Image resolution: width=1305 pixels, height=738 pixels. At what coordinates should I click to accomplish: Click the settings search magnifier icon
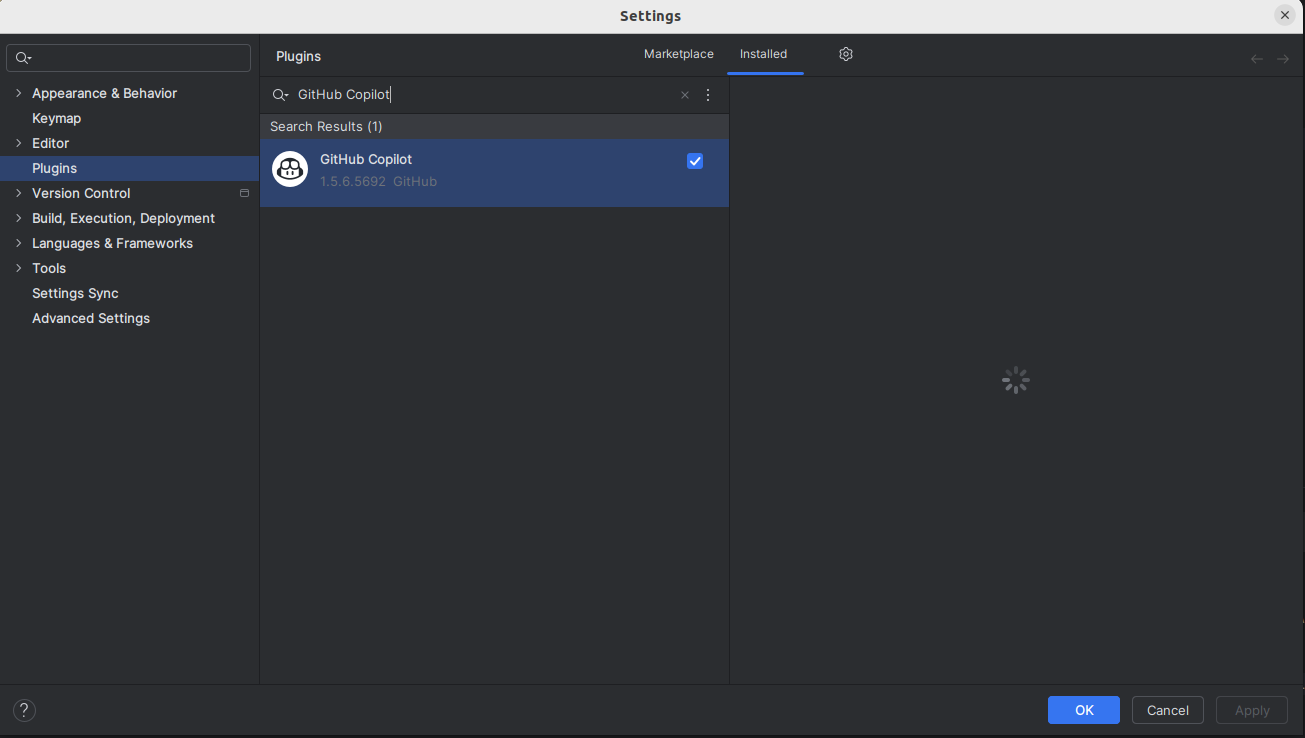23,58
